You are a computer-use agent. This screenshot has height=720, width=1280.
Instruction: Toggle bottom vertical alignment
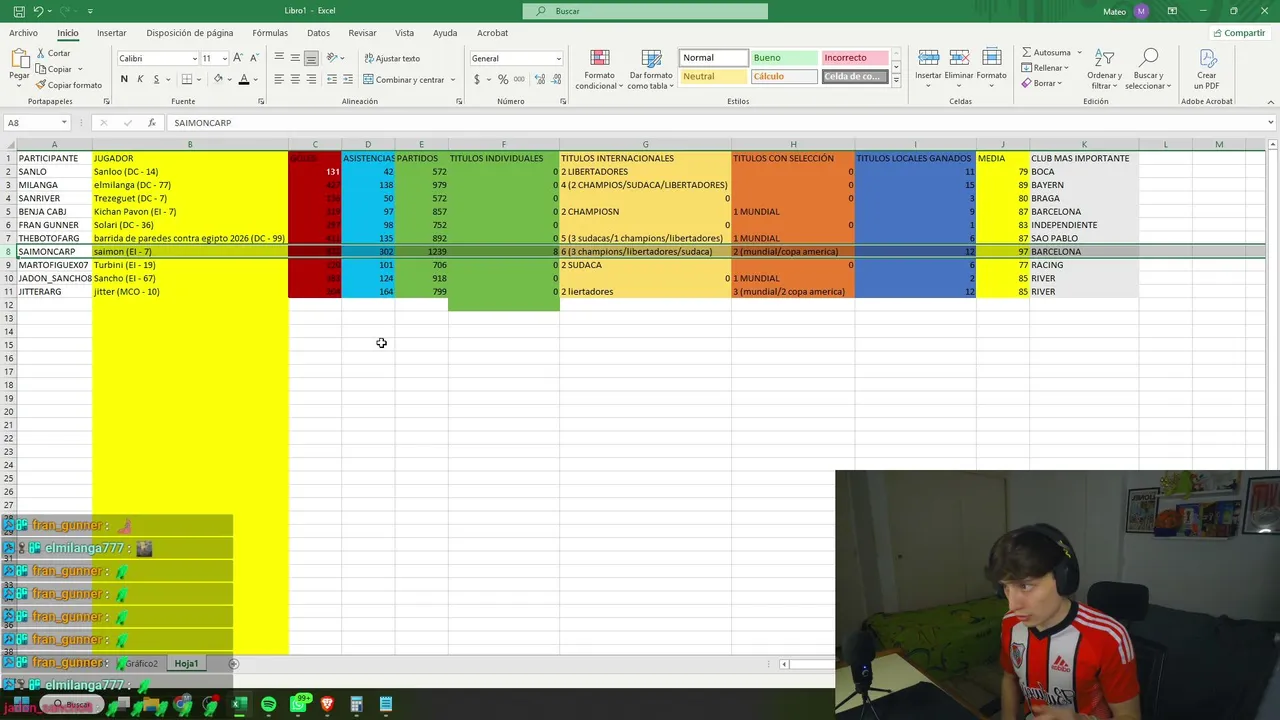coord(311,58)
